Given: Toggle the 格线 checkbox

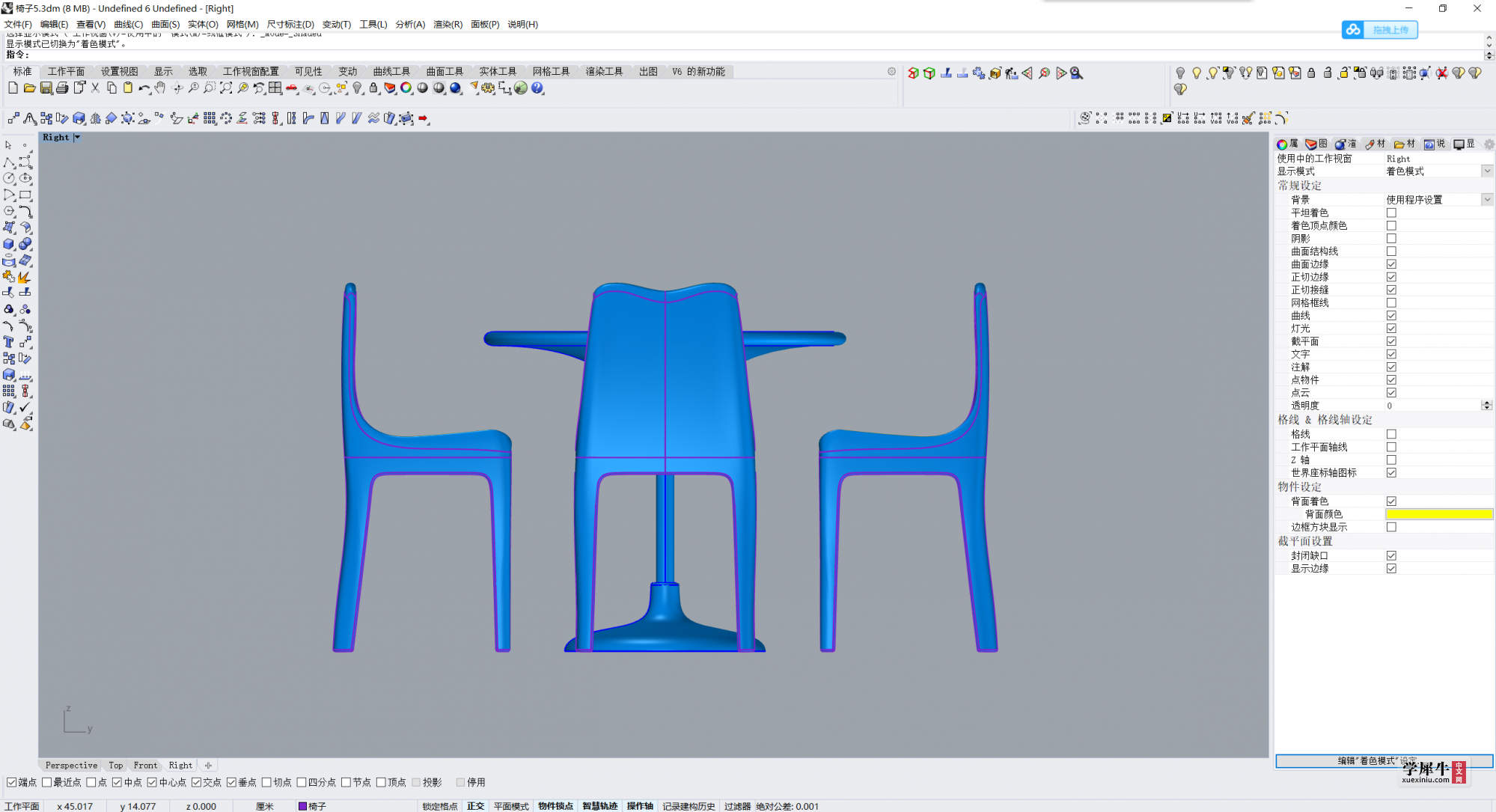Looking at the screenshot, I should coord(1391,434).
